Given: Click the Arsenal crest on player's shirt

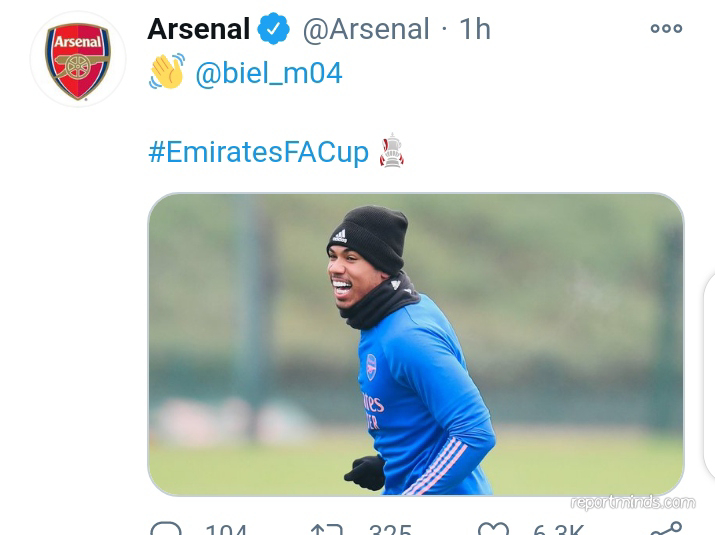Looking at the screenshot, I should pos(371,366).
